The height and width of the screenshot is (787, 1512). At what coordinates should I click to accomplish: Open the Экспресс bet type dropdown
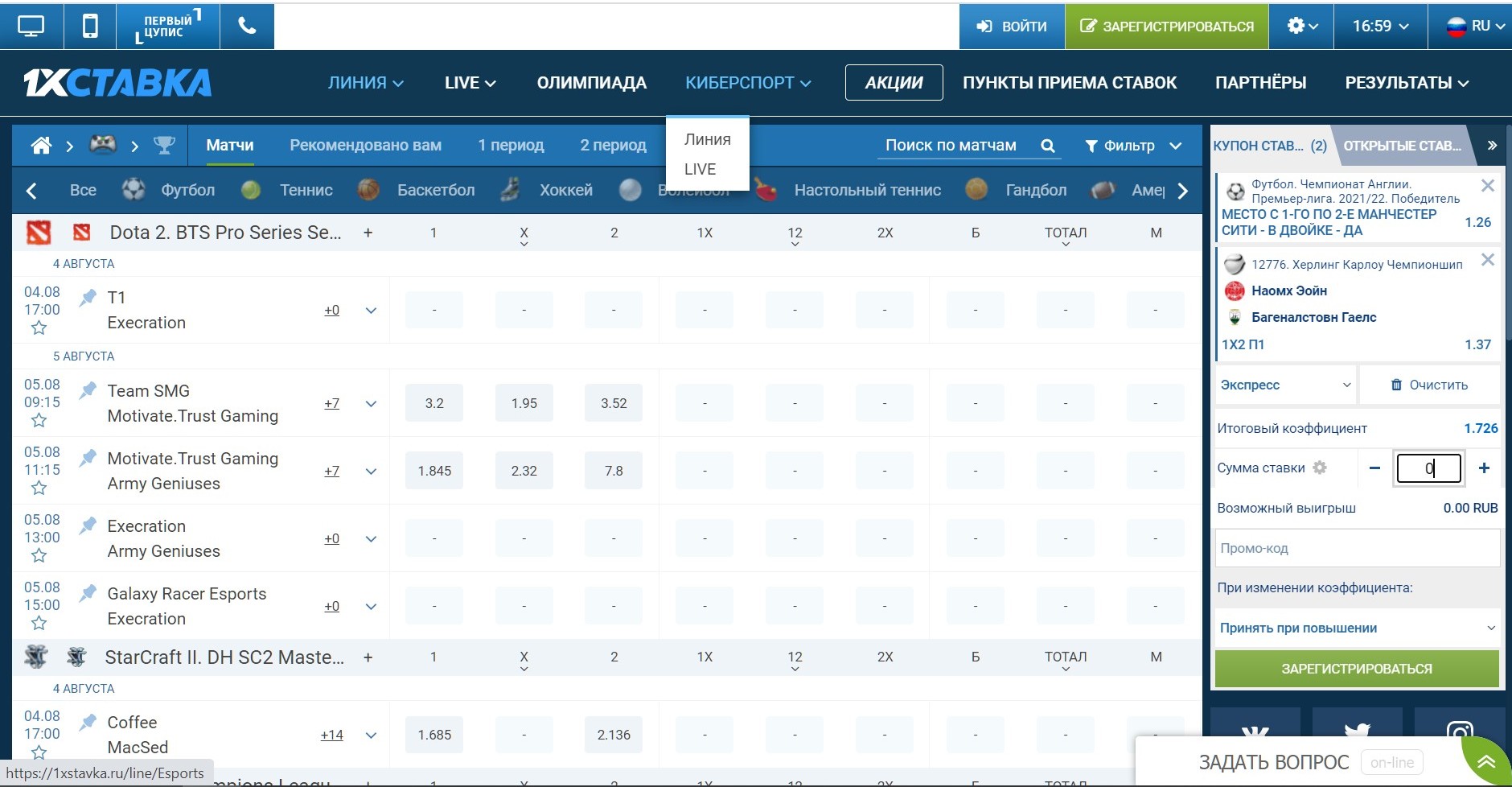[1285, 385]
